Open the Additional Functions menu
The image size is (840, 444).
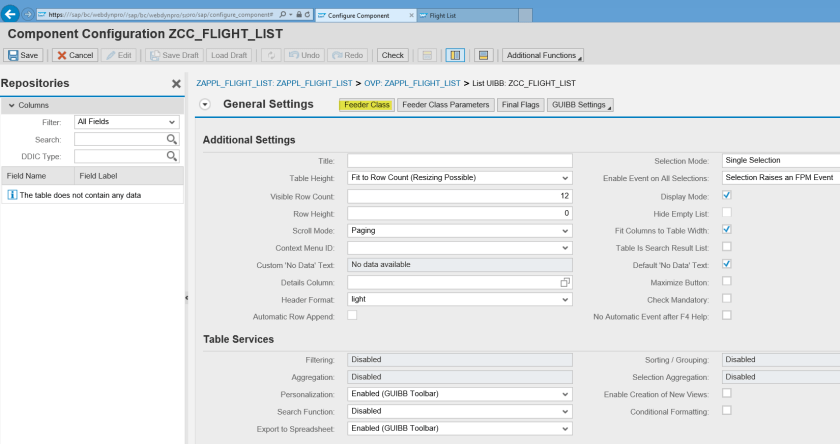click(543, 55)
